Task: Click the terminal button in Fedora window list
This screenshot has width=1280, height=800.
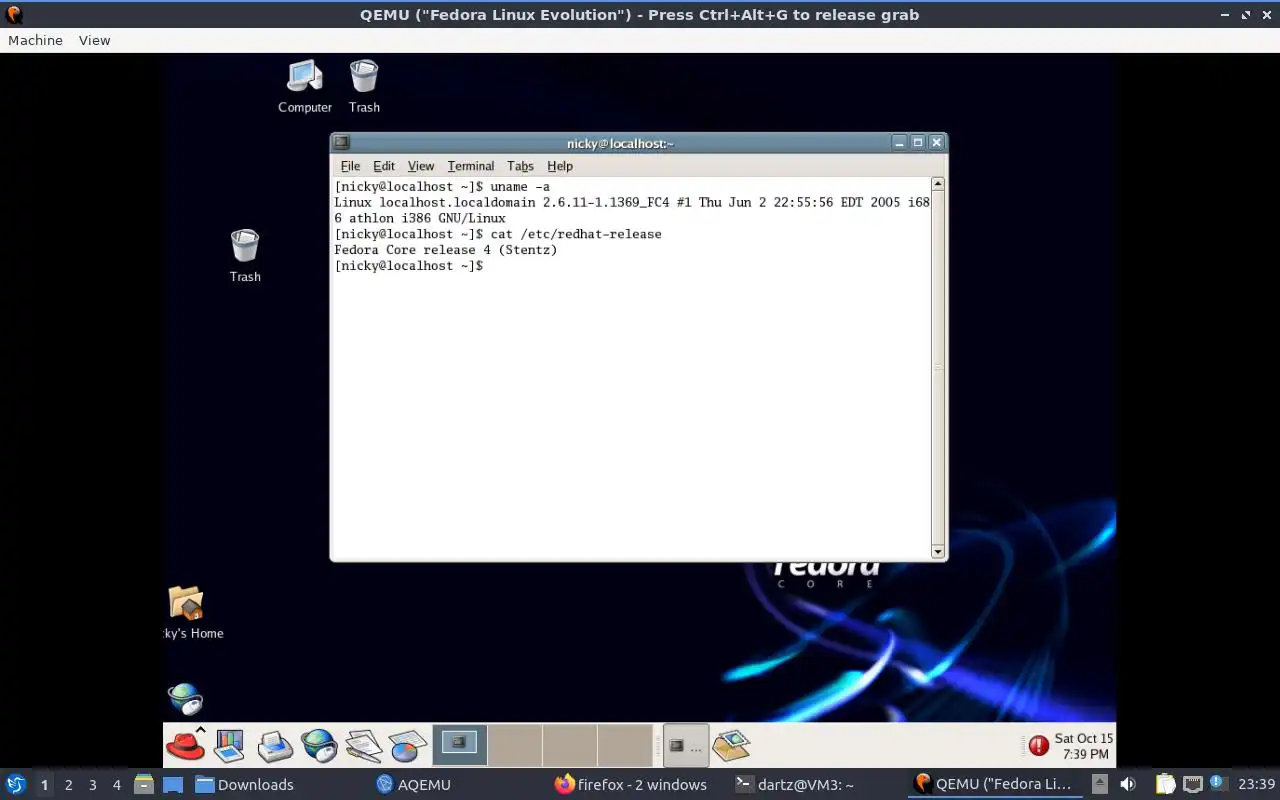Action: 686,746
